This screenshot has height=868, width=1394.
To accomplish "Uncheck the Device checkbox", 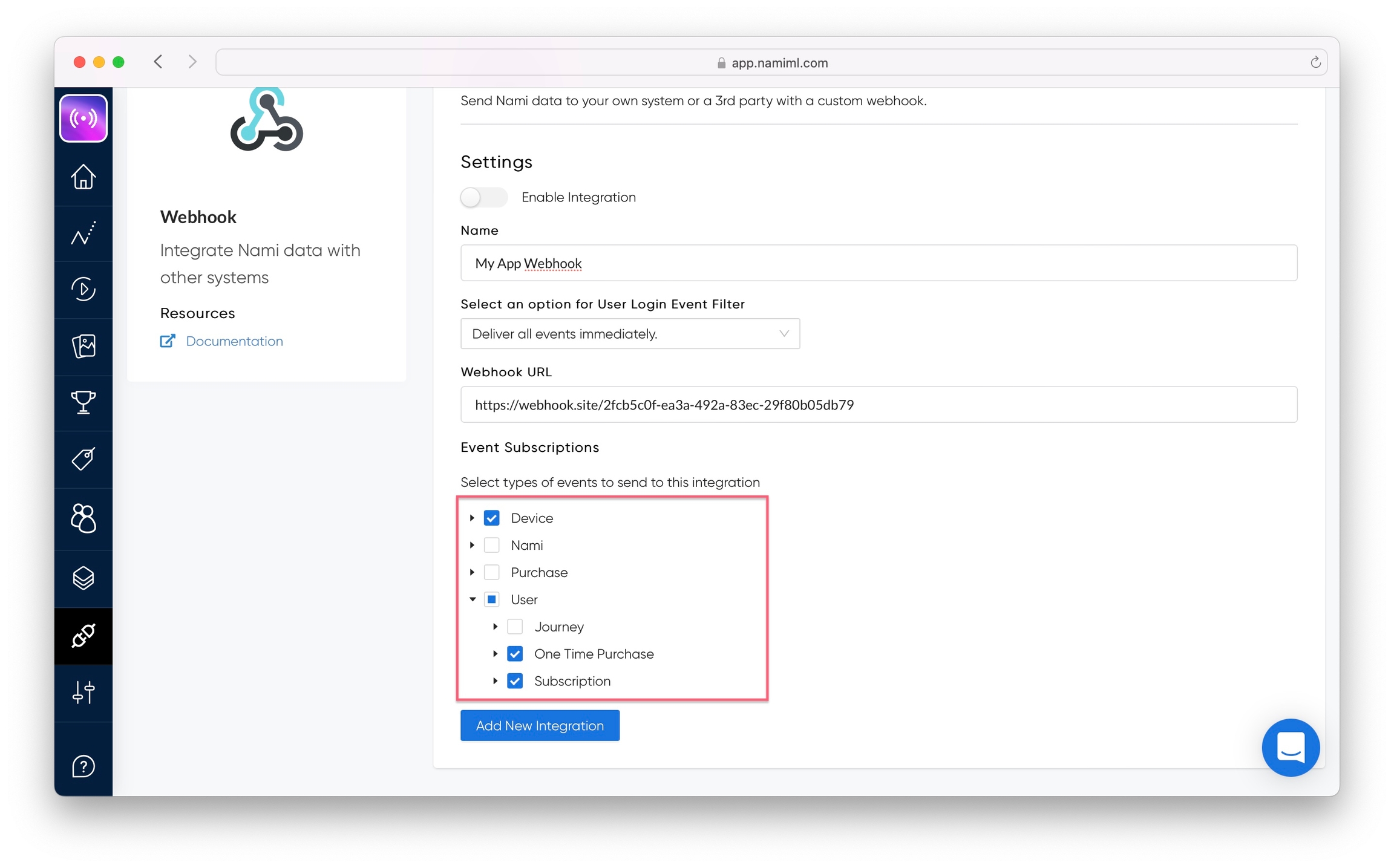I will (492, 518).
